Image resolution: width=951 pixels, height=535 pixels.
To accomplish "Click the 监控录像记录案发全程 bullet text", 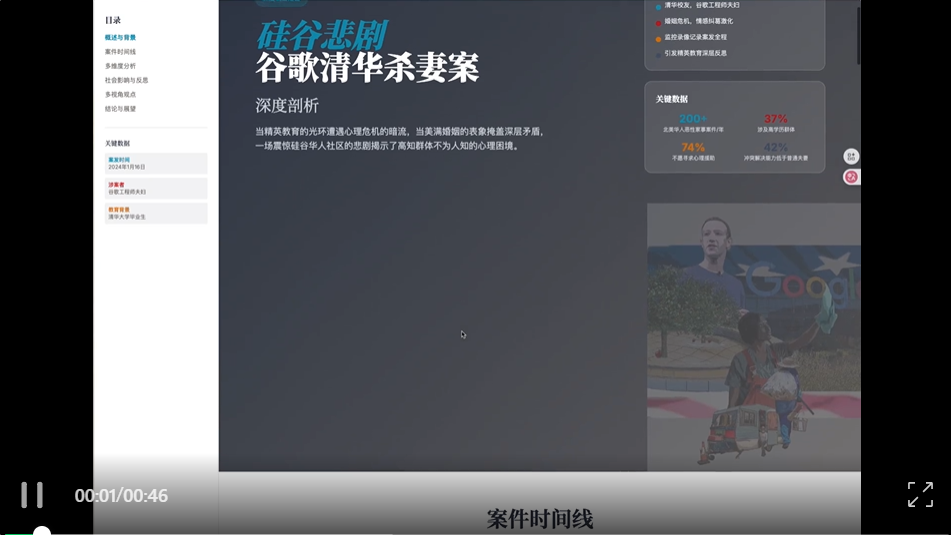I will [x=696, y=37].
